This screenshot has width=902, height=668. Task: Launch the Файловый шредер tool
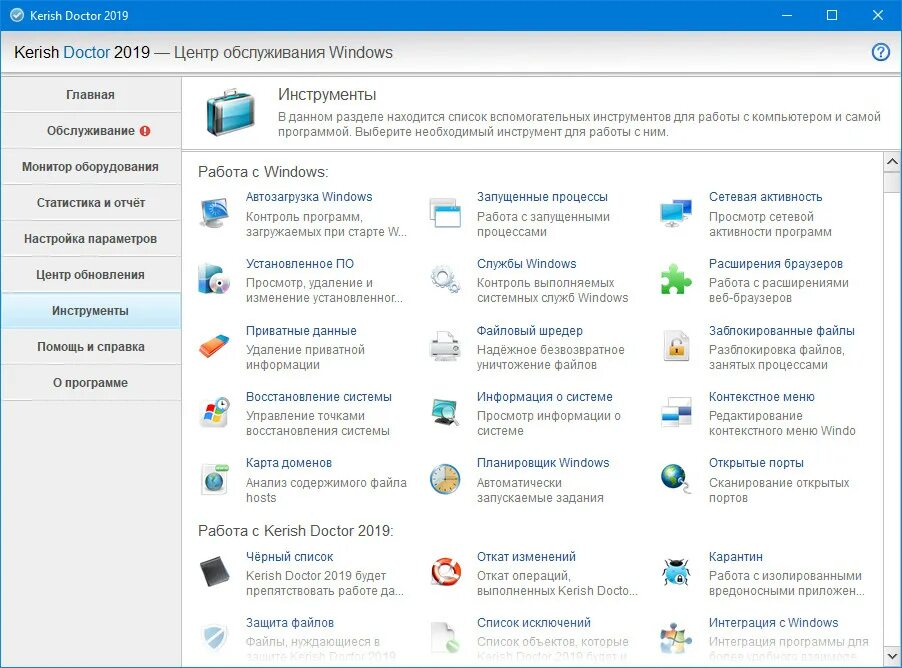529,331
